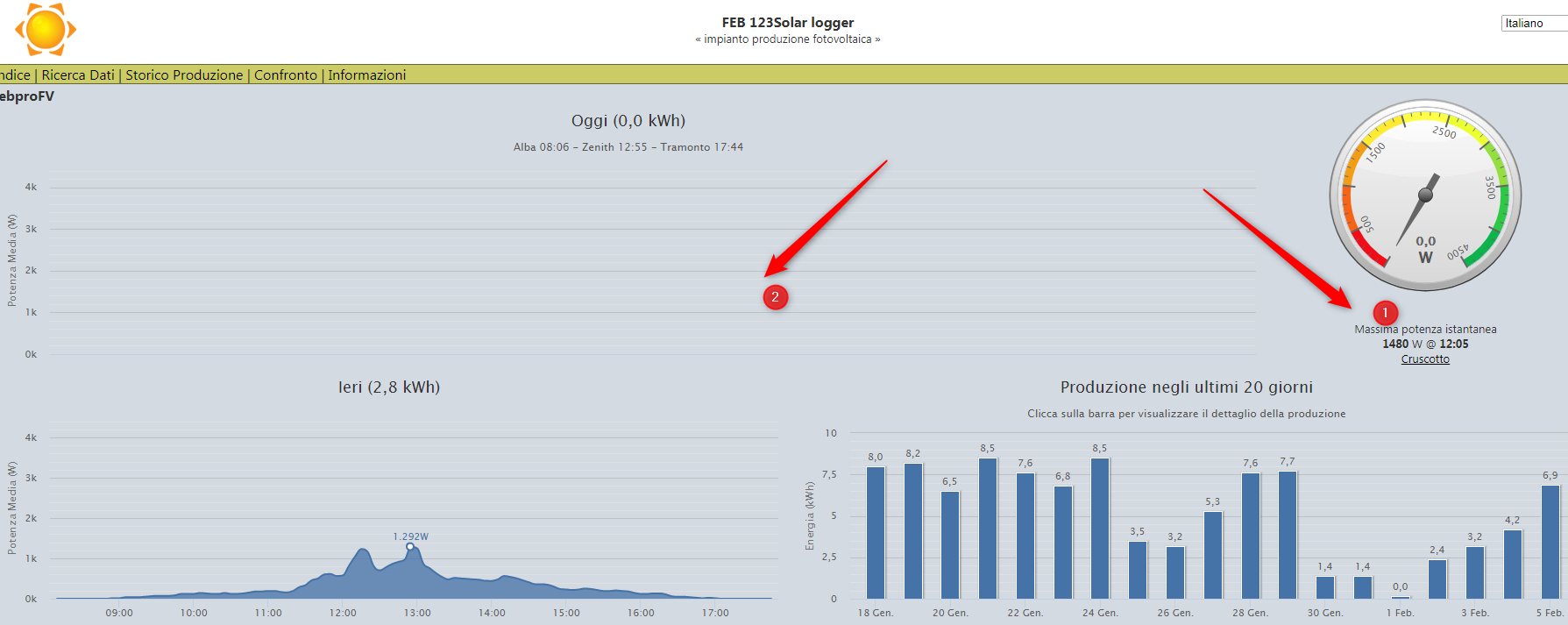The height and width of the screenshot is (625, 1568).
Task: Select the 3,2 bar at 26 Gen.
Action: (x=1175, y=572)
